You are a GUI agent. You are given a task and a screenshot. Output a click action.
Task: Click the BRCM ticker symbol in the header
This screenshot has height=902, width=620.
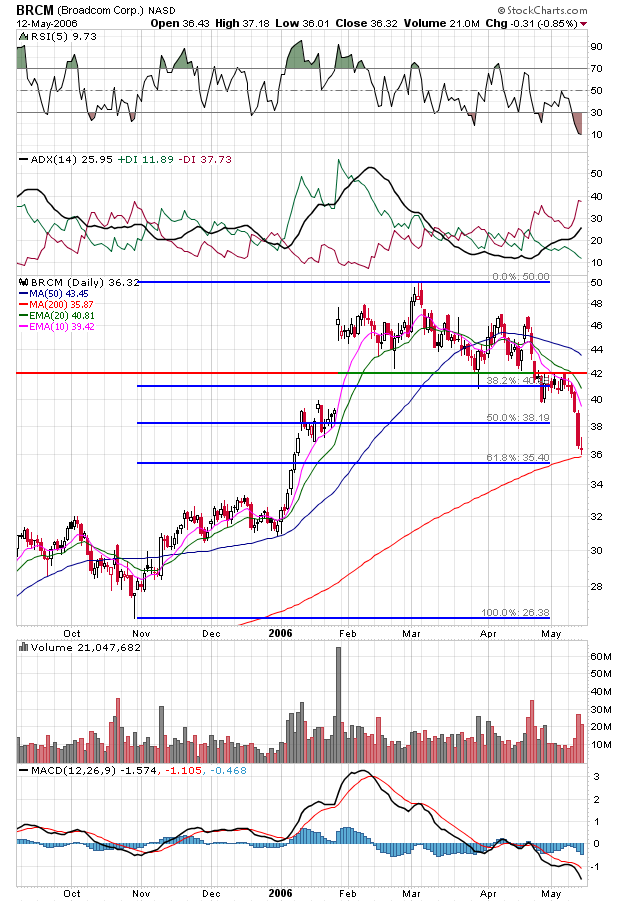(x=35, y=10)
